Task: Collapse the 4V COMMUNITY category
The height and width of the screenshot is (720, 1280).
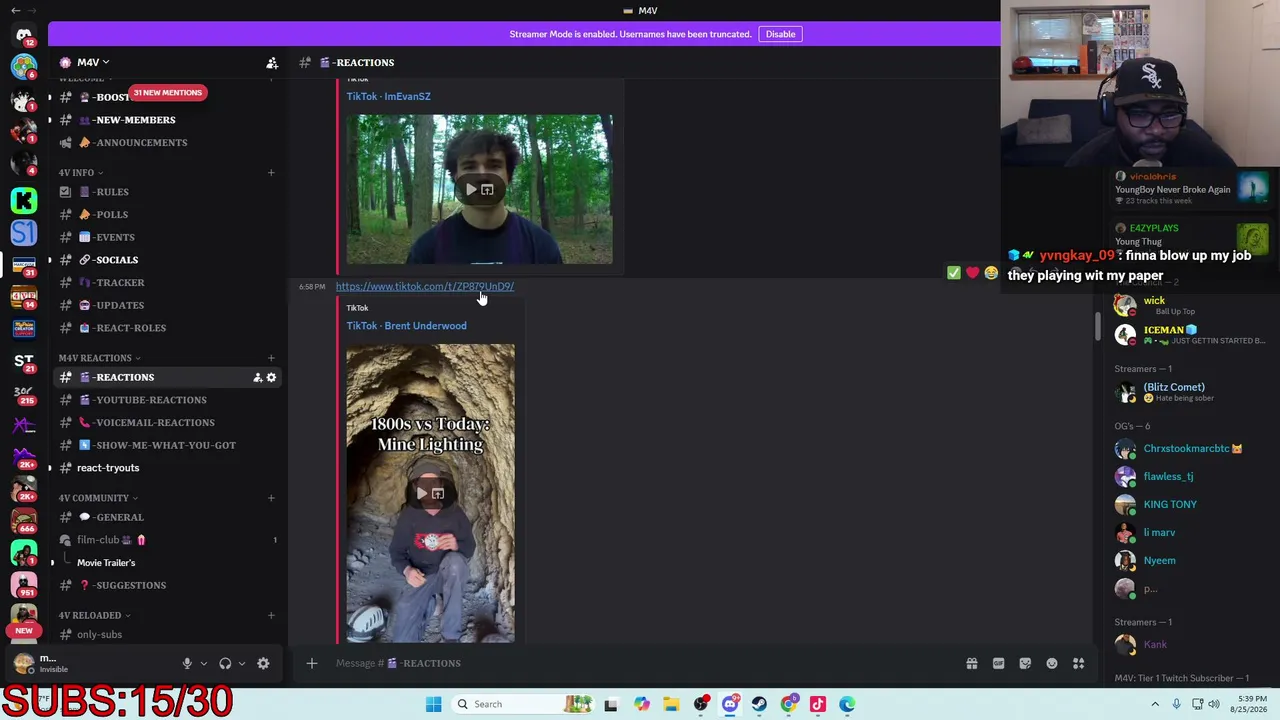Action: (x=98, y=498)
